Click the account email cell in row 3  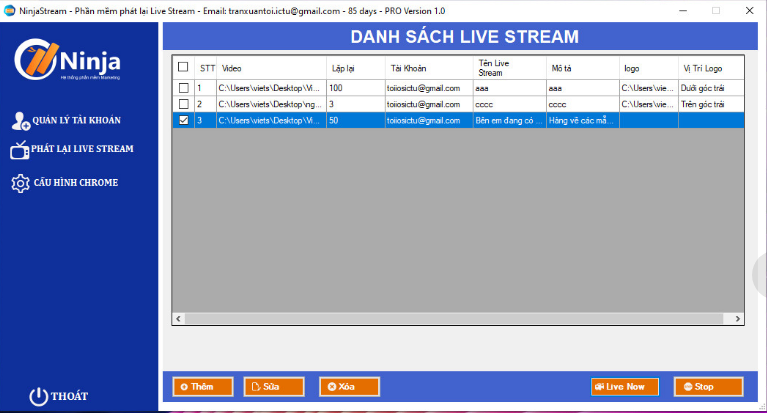pos(429,120)
